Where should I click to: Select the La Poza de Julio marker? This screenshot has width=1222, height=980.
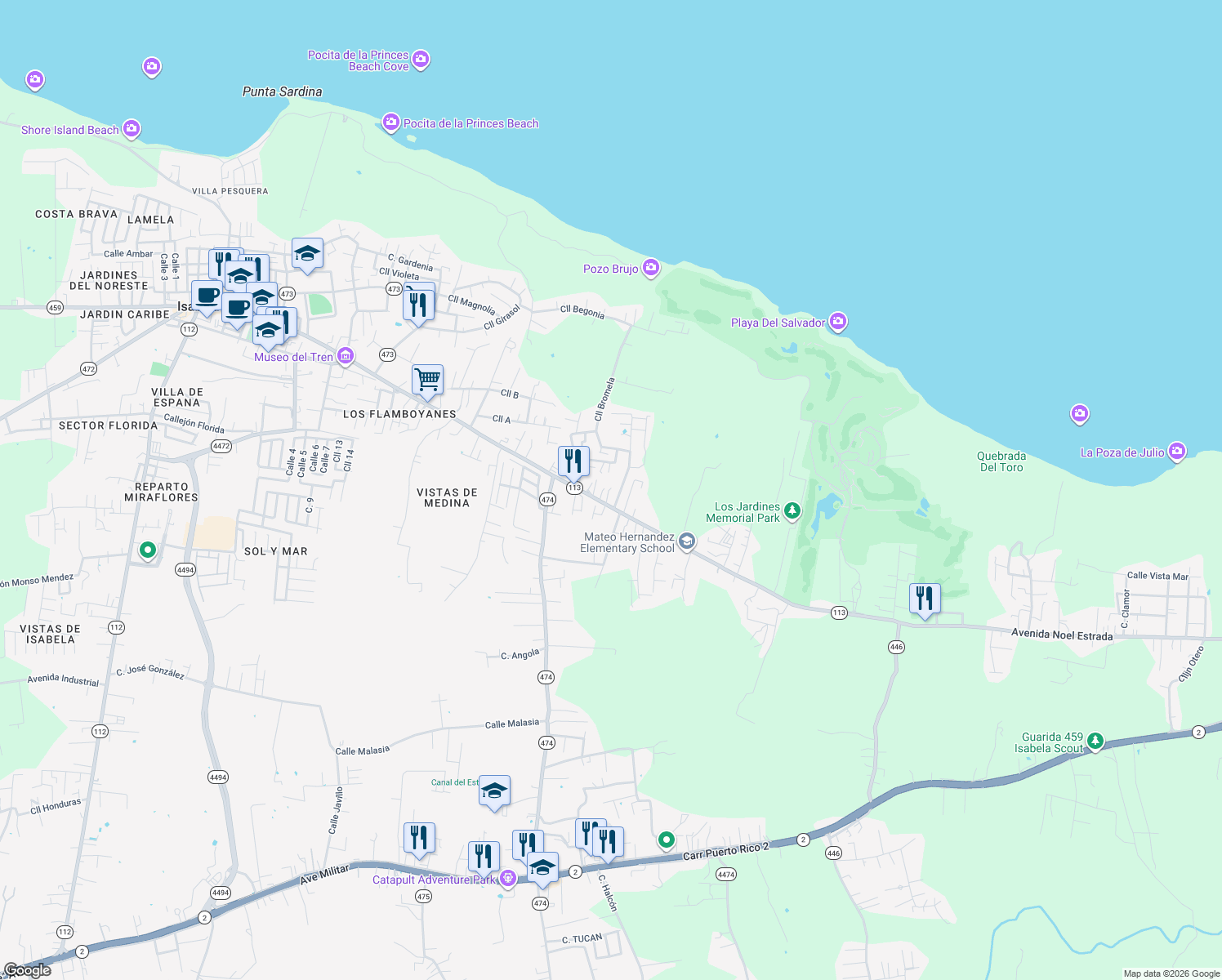point(1176,450)
